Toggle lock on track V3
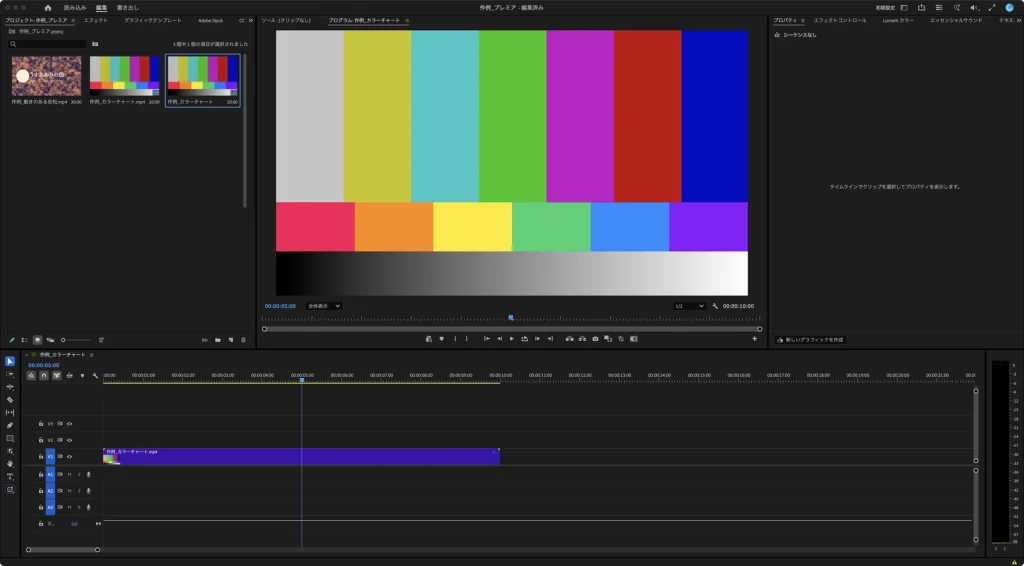 40,424
